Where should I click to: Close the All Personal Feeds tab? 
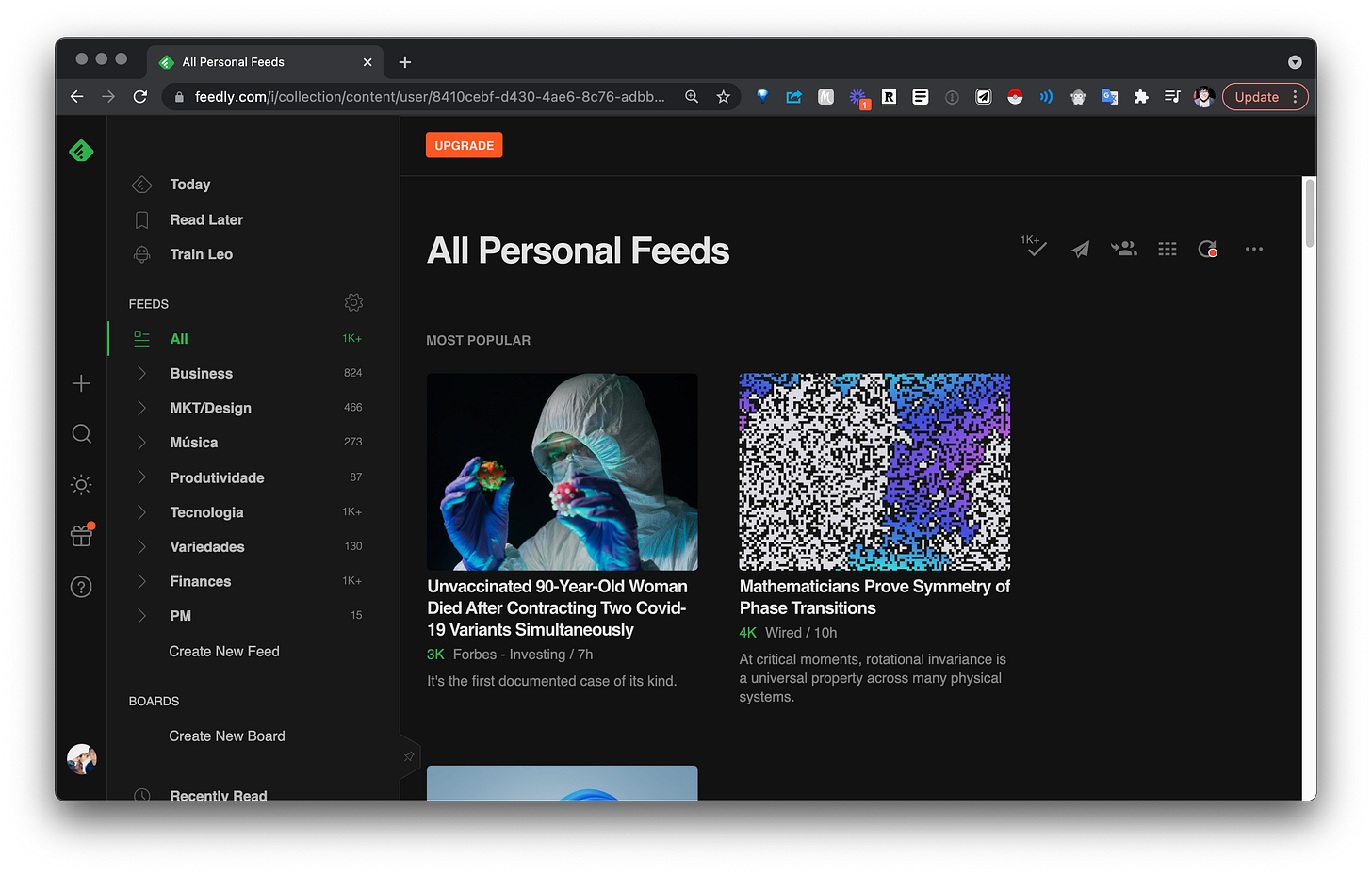pyautogui.click(x=367, y=62)
